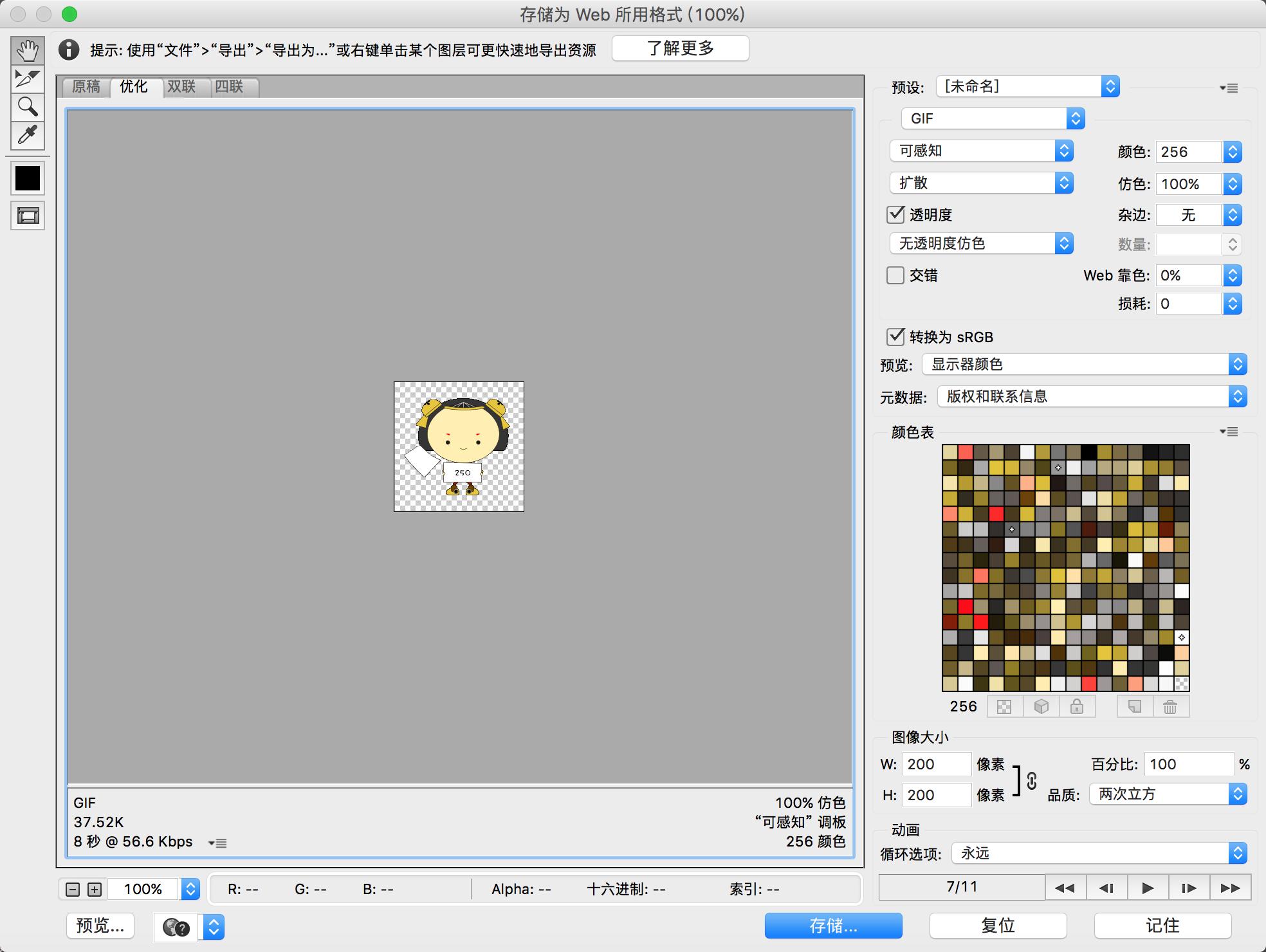Viewport: 1266px width, 952px height.
Task: Enable the 交错 checkbox
Action: pos(895,275)
